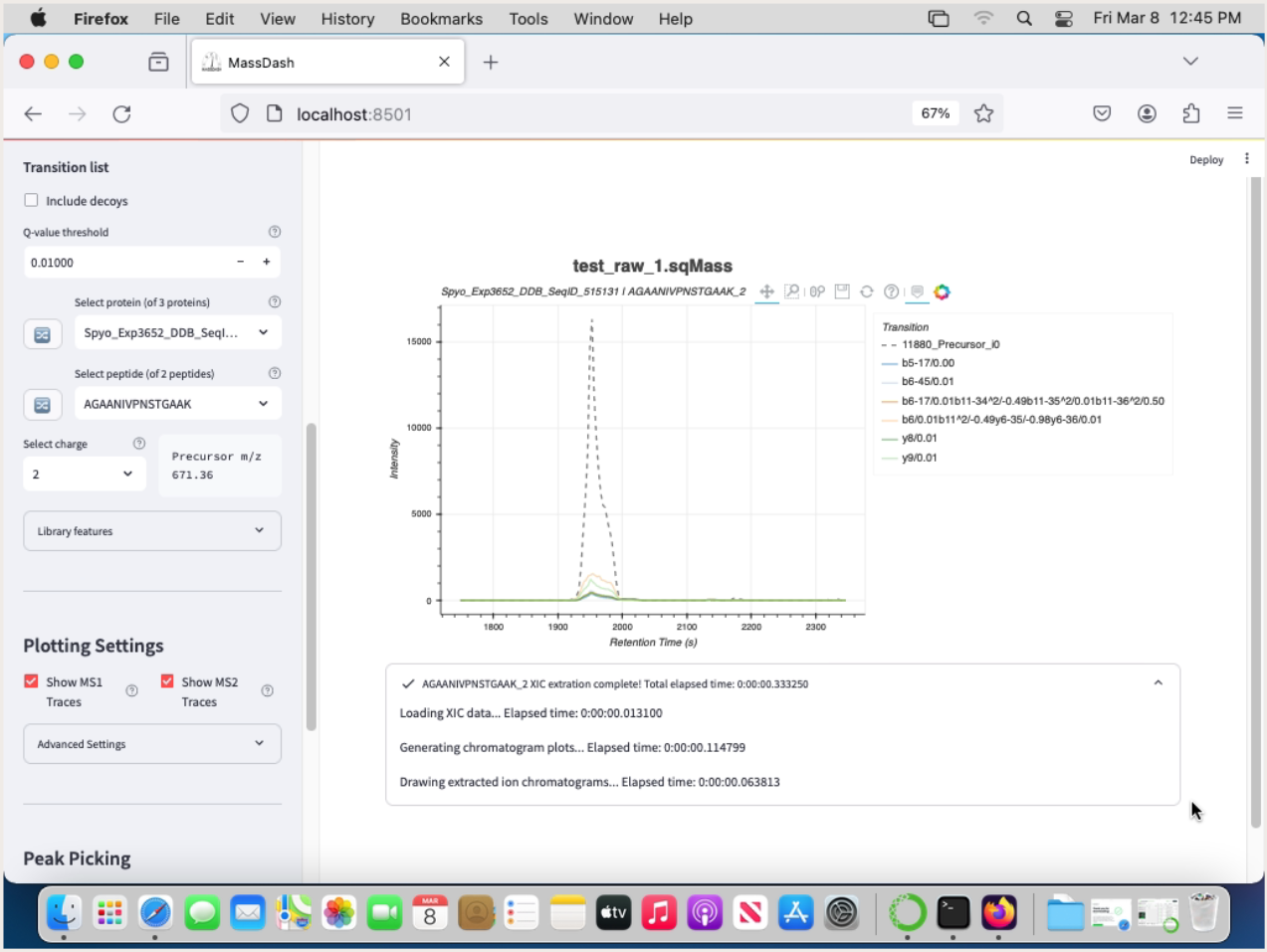Click the colorful Bokeh logo icon
The width and height of the screenshot is (1267, 952).
point(943,291)
